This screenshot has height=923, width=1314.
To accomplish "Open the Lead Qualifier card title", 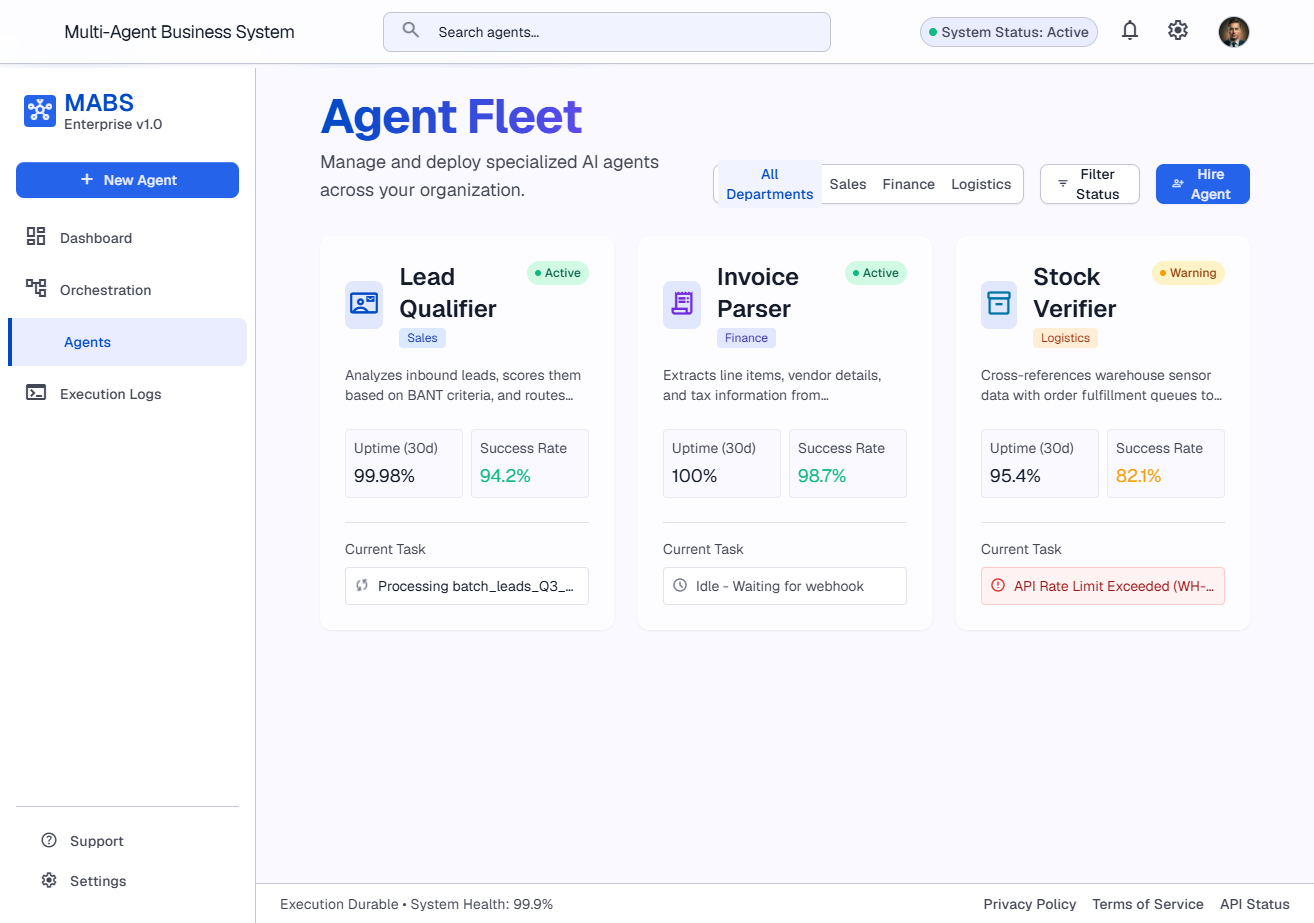I will coord(448,293).
